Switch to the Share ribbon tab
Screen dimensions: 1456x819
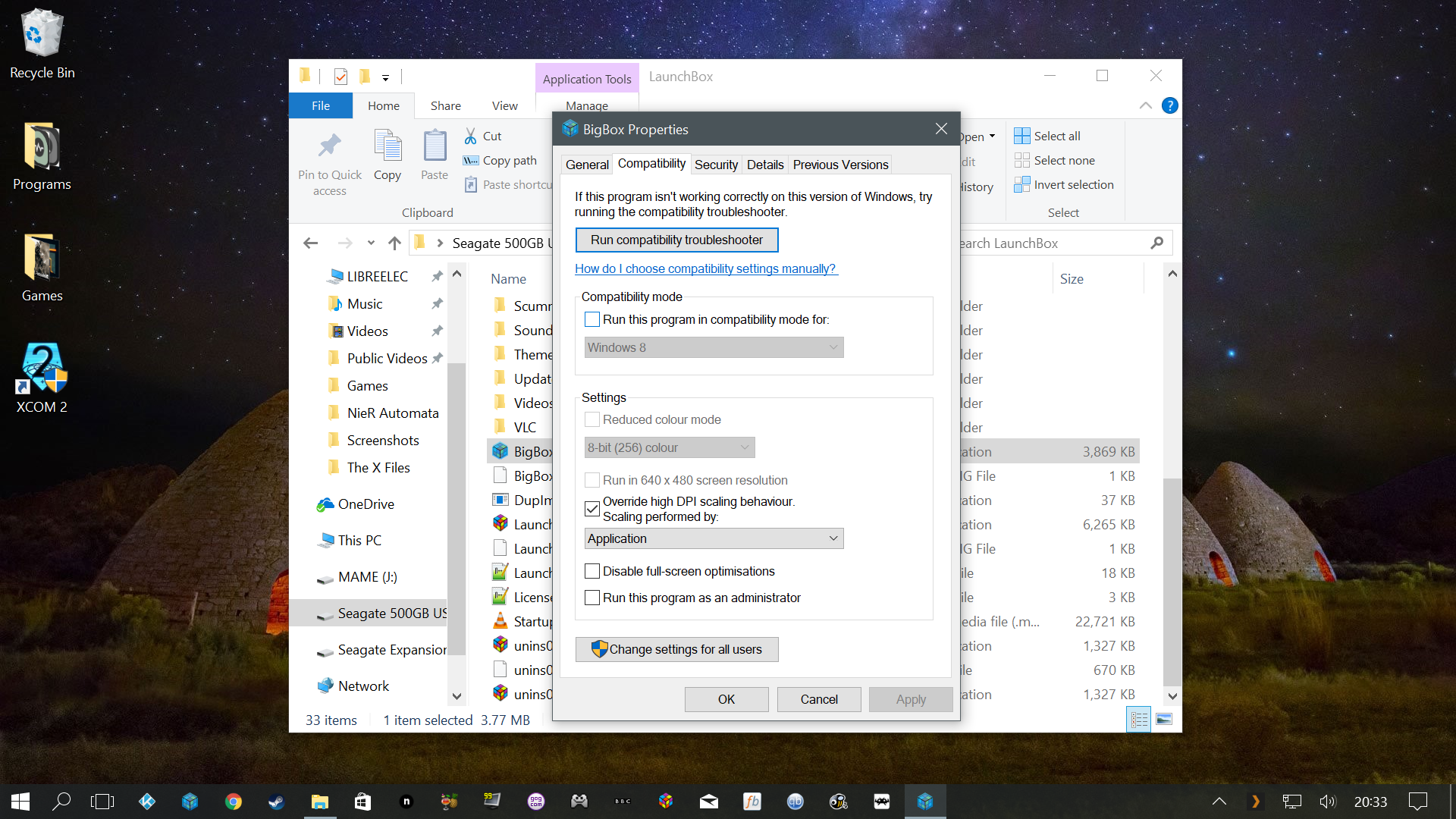(x=446, y=105)
